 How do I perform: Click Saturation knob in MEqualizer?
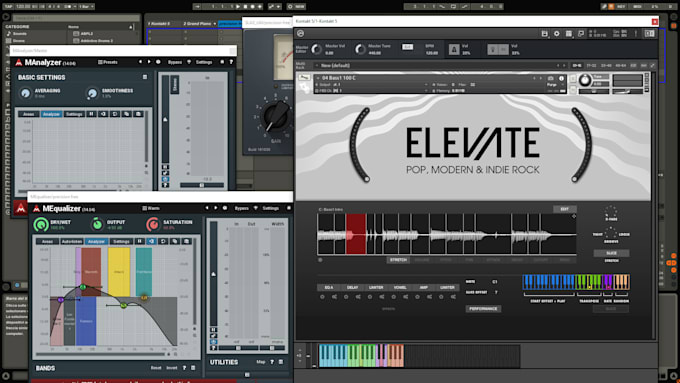pos(153,224)
